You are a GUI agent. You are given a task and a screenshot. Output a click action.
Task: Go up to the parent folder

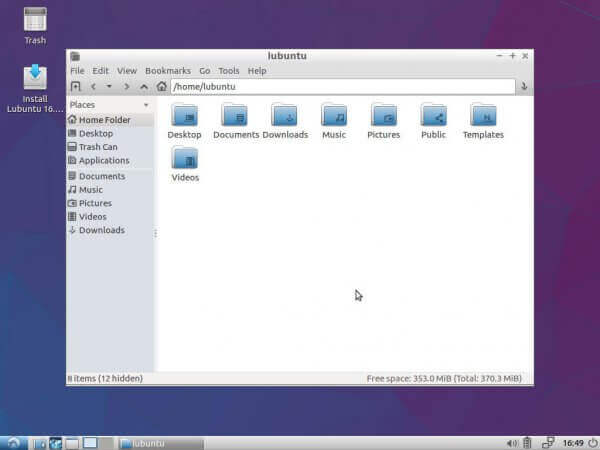pos(144,87)
